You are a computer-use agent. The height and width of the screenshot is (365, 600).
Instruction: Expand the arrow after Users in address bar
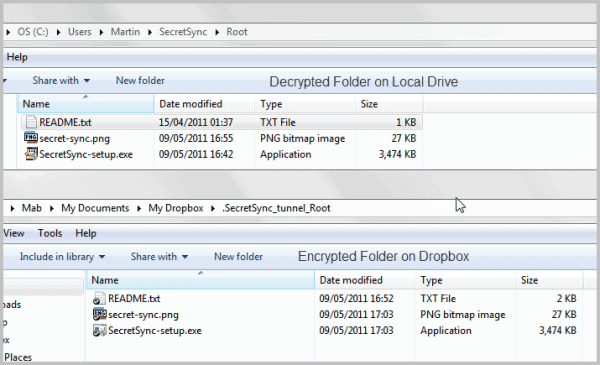pyautogui.click(x=101, y=32)
